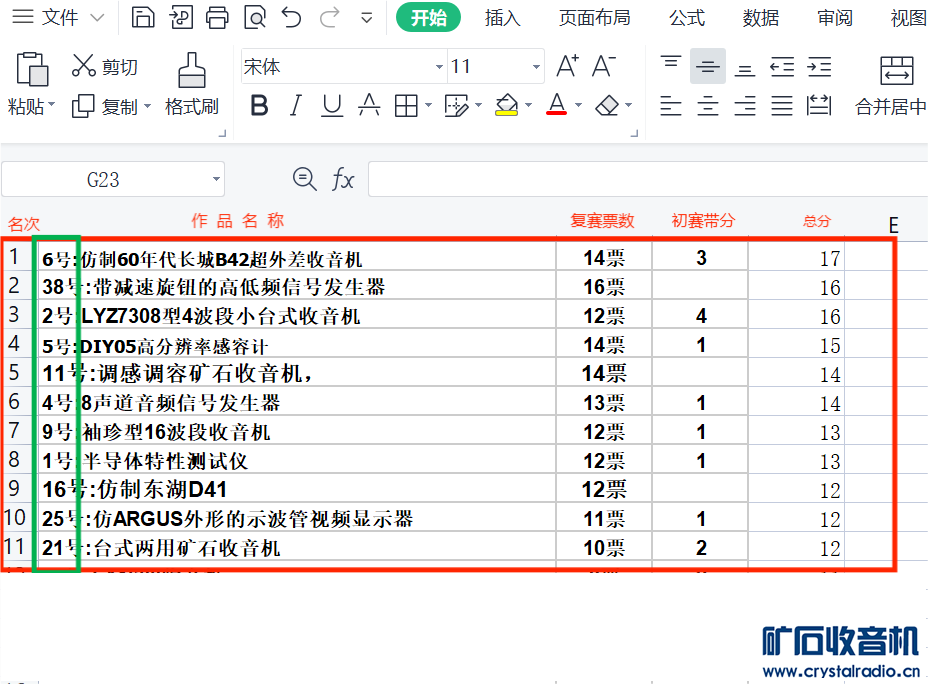
Task: Click the zoom magnifier beside fx
Action: [x=304, y=179]
